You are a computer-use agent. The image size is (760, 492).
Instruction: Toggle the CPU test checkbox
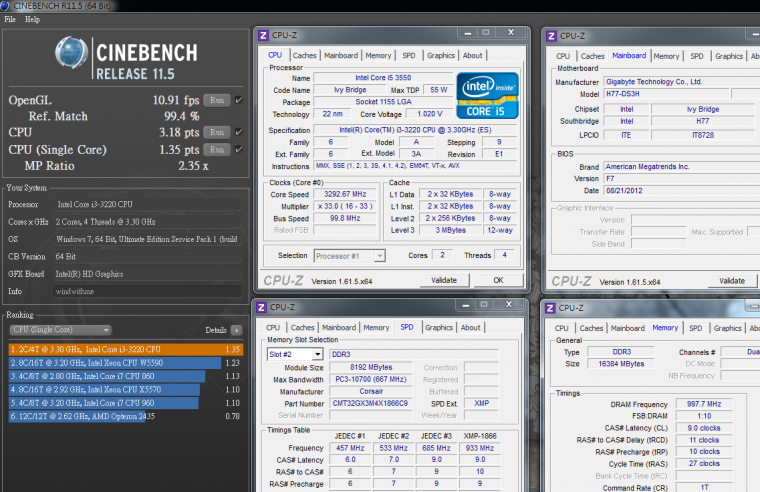tap(238, 132)
